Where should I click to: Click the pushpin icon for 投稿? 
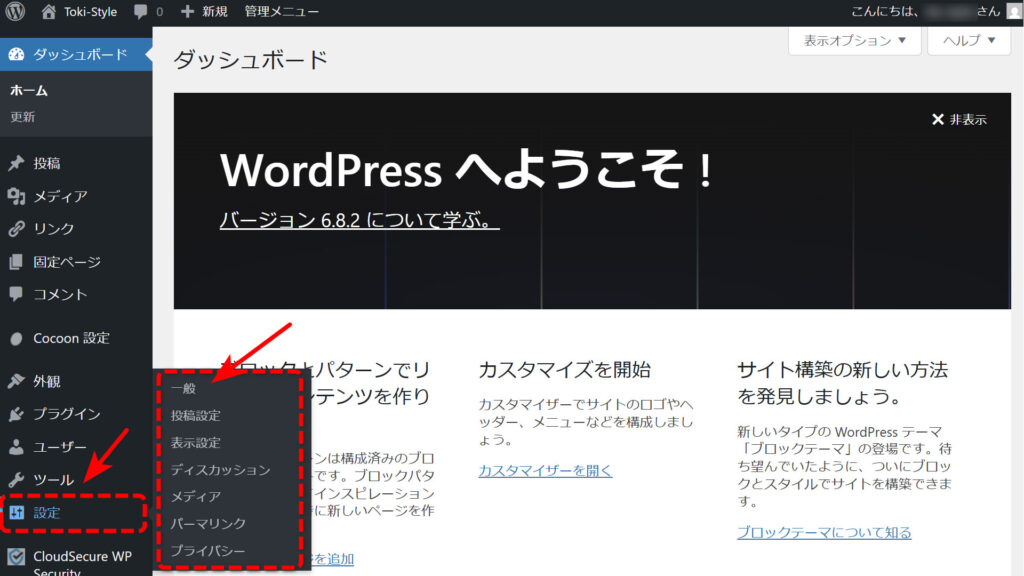point(16,163)
